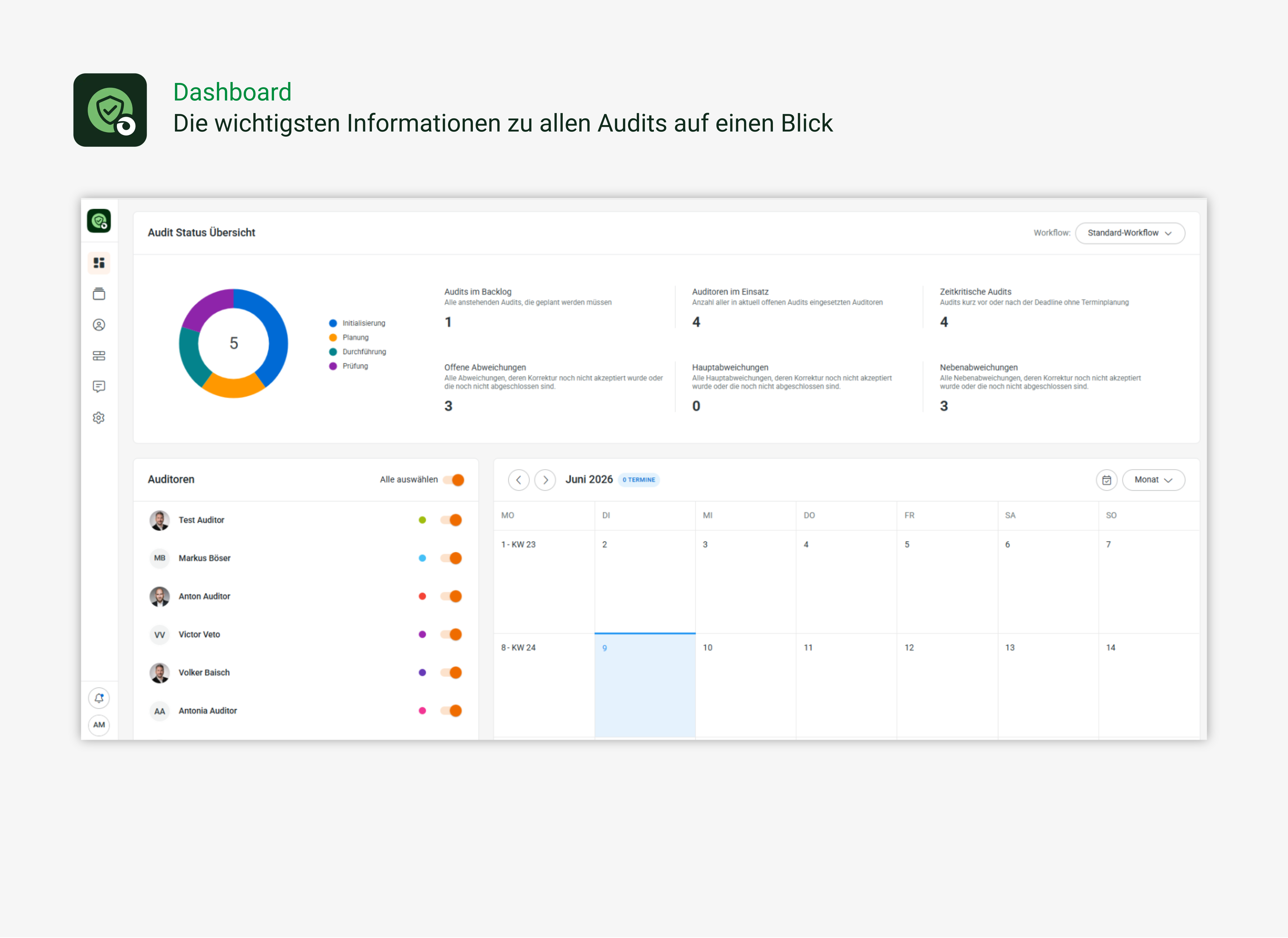Go to previous month in the calendar

[x=518, y=480]
